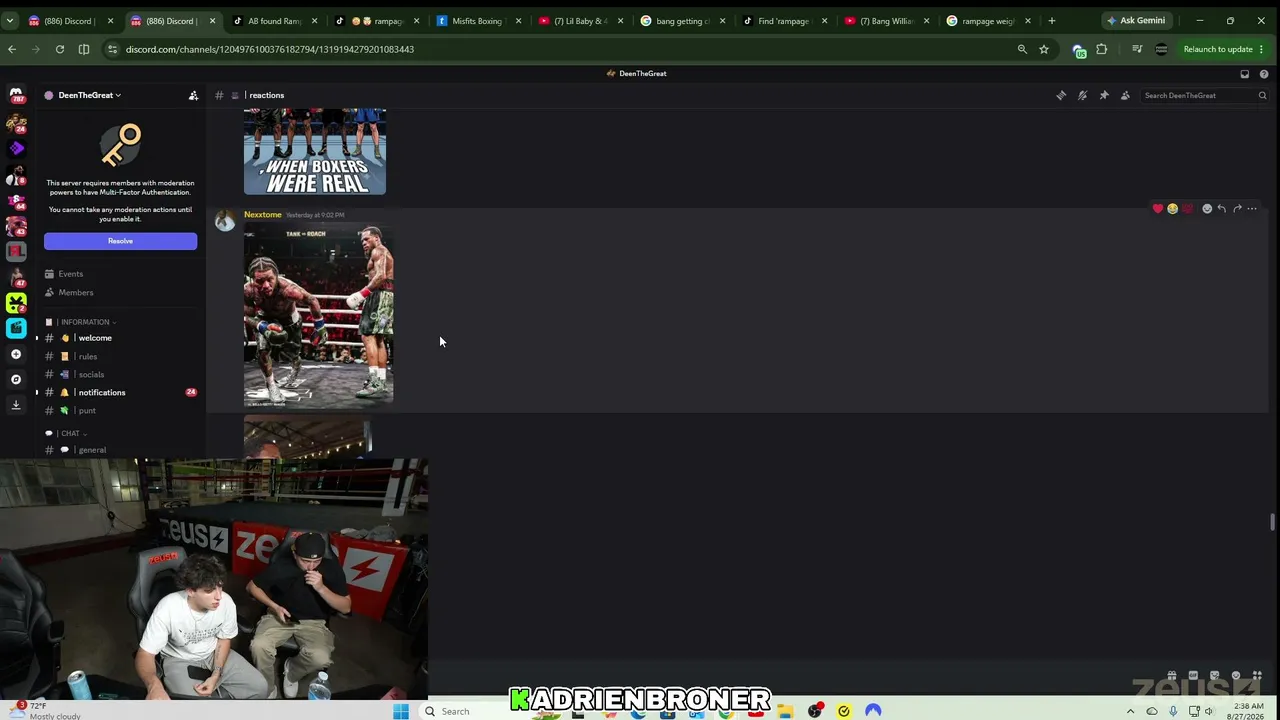Open the welcome channel
1280x720 pixels.
click(120, 338)
